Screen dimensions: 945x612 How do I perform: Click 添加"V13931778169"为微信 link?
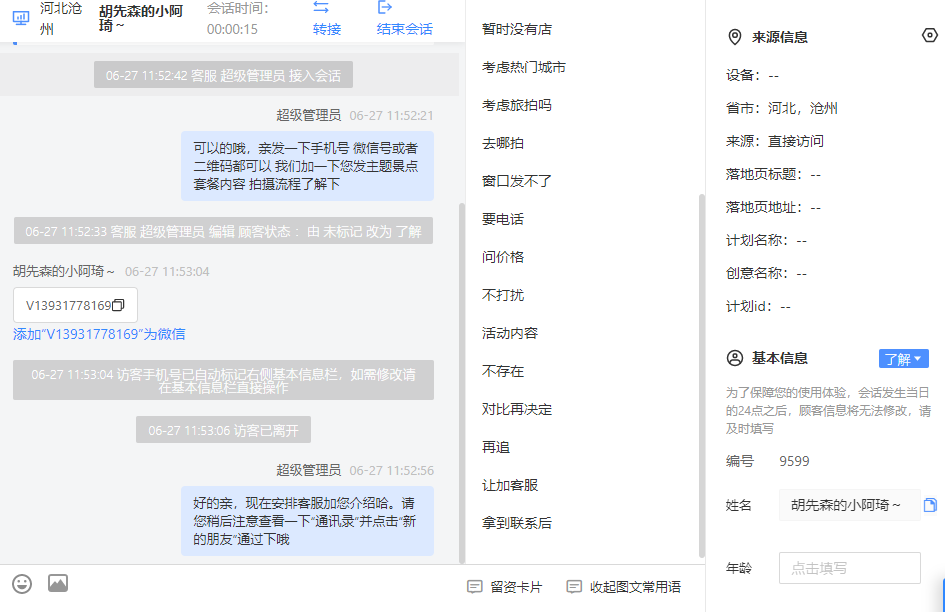pos(99,334)
